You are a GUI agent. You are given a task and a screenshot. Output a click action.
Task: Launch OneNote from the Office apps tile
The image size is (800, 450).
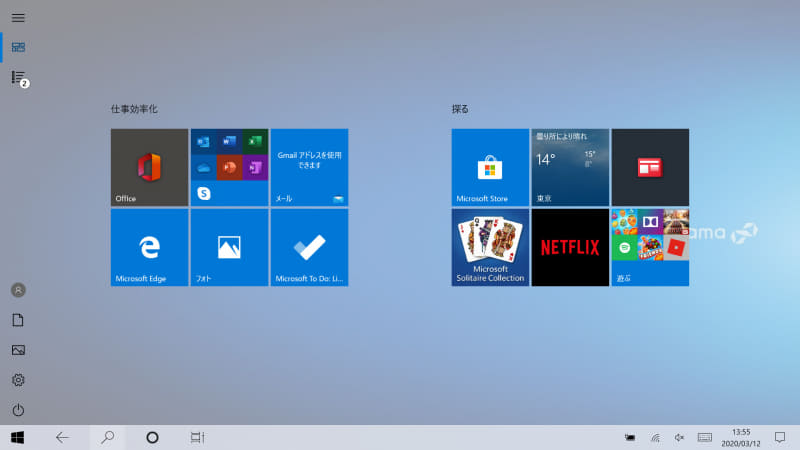[x=255, y=168]
